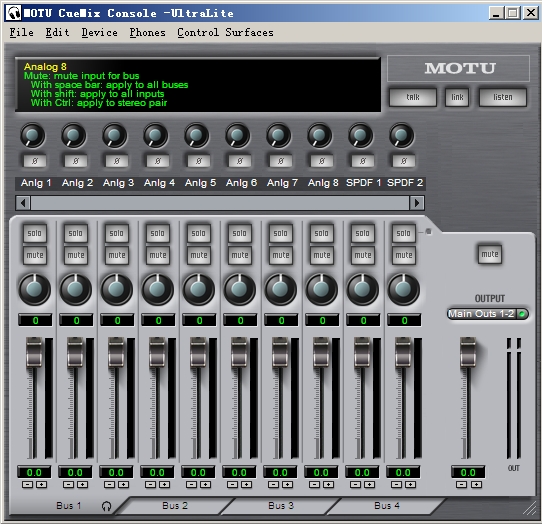Click the talk button
This screenshot has width=542, height=524.
click(x=413, y=97)
